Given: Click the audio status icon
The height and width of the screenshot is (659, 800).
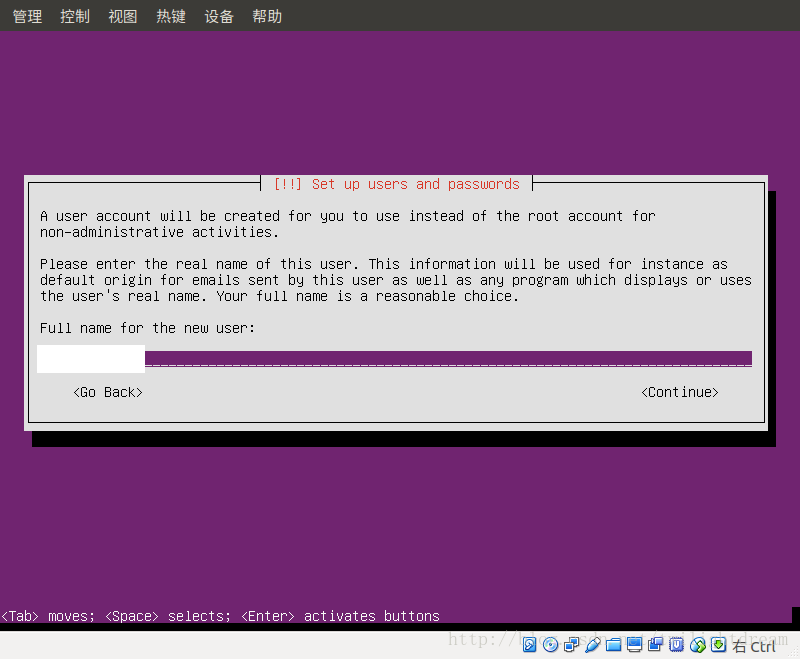Looking at the screenshot, I should coord(592,644).
